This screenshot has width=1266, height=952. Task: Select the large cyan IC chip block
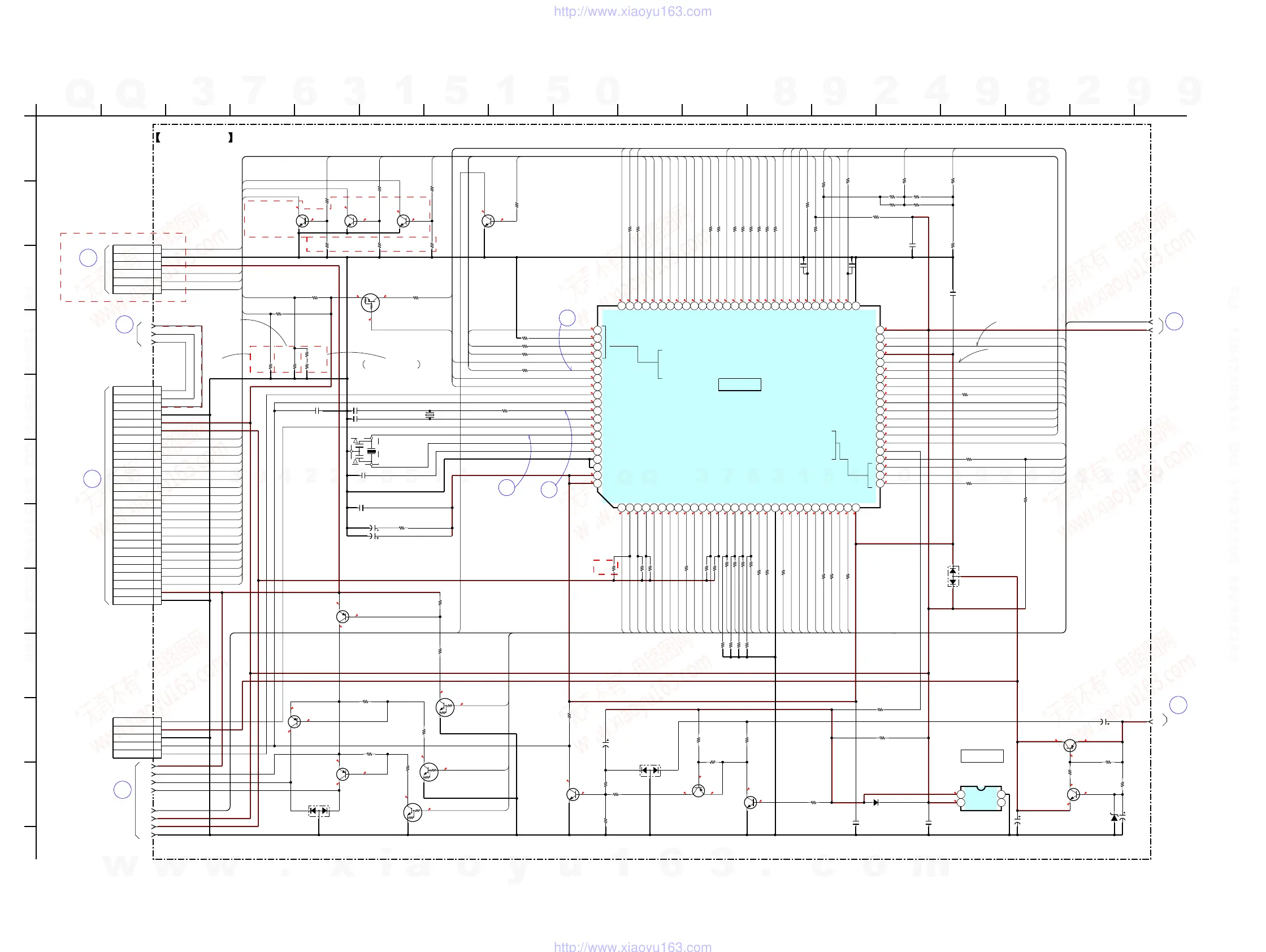739,406
